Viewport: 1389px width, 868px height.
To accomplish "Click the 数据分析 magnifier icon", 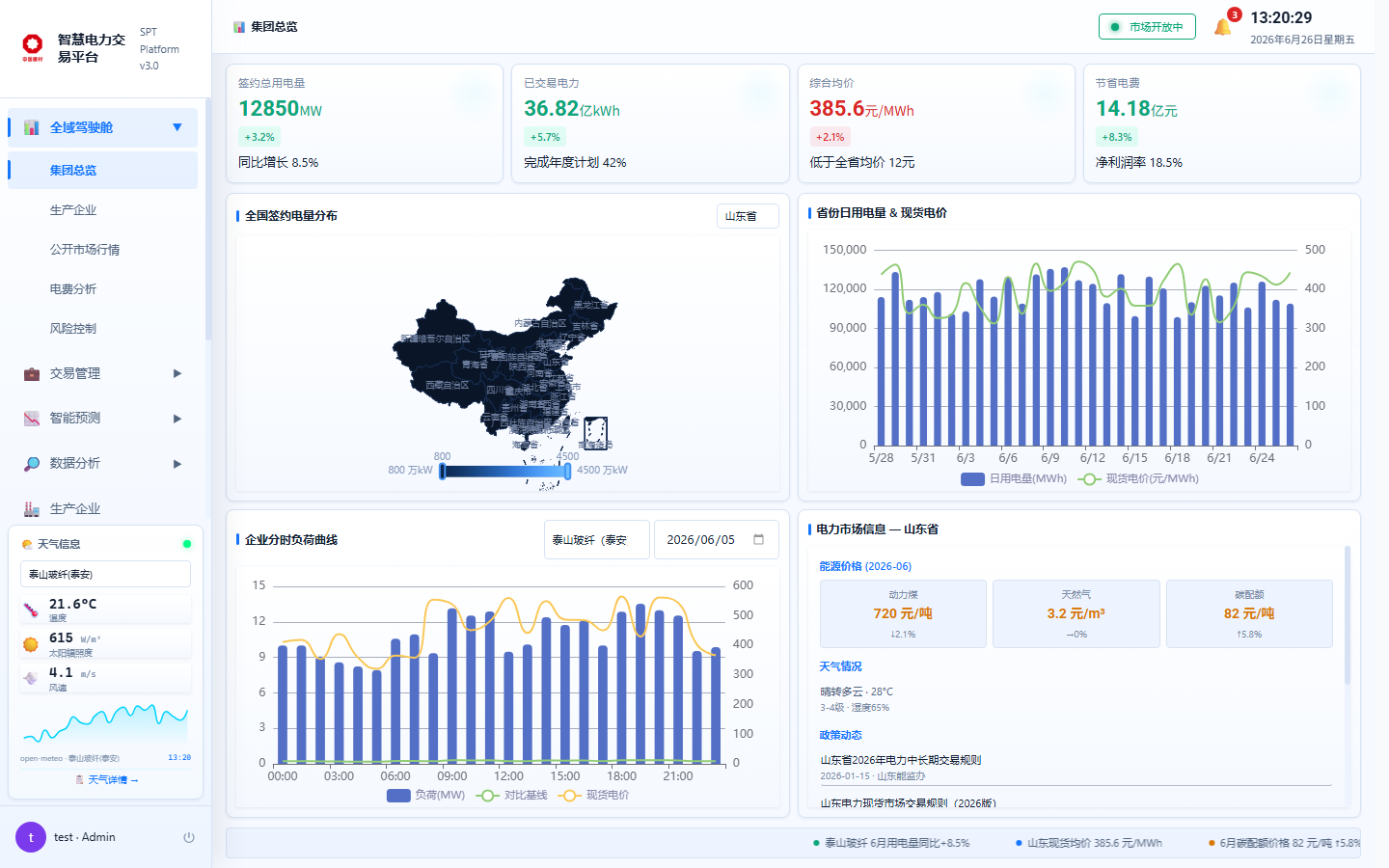I will click(x=32, y=464).
